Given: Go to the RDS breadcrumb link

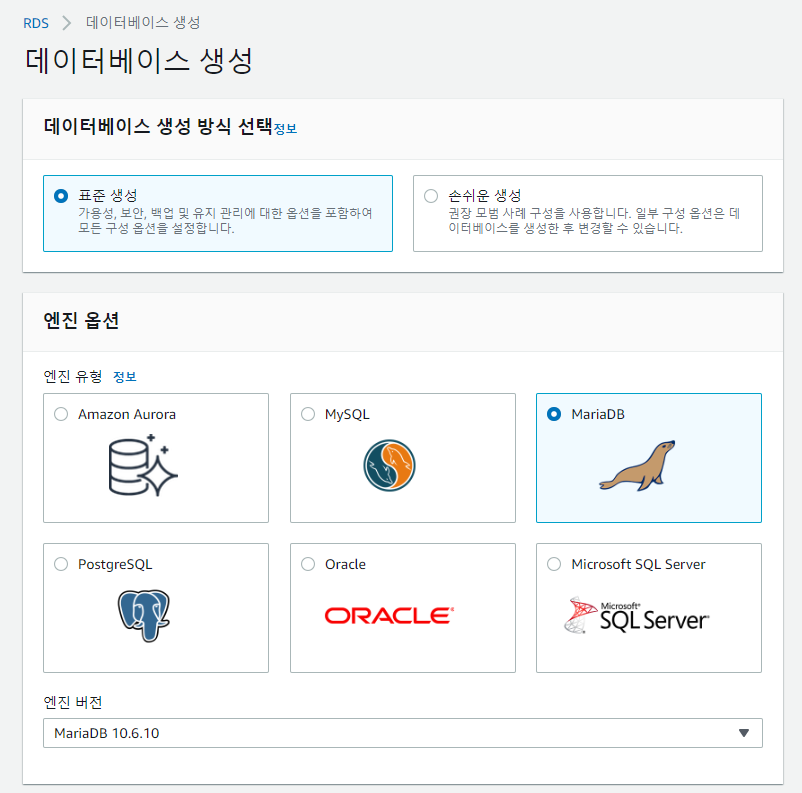Looking at the screenshot, I should click(36, 23).
